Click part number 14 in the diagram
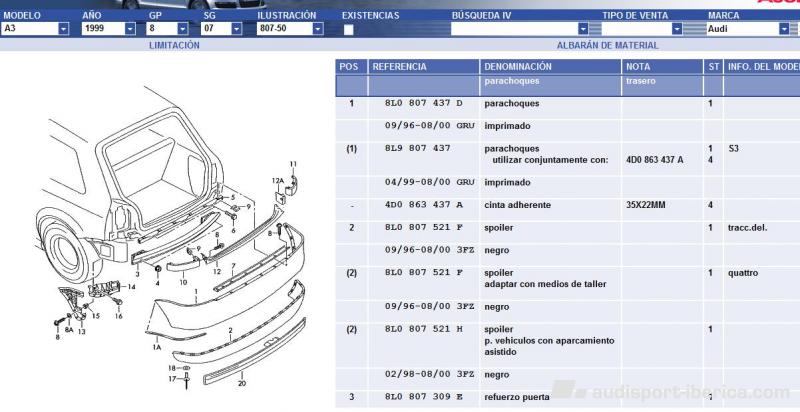The image size is (800, 412). [132, 287]
